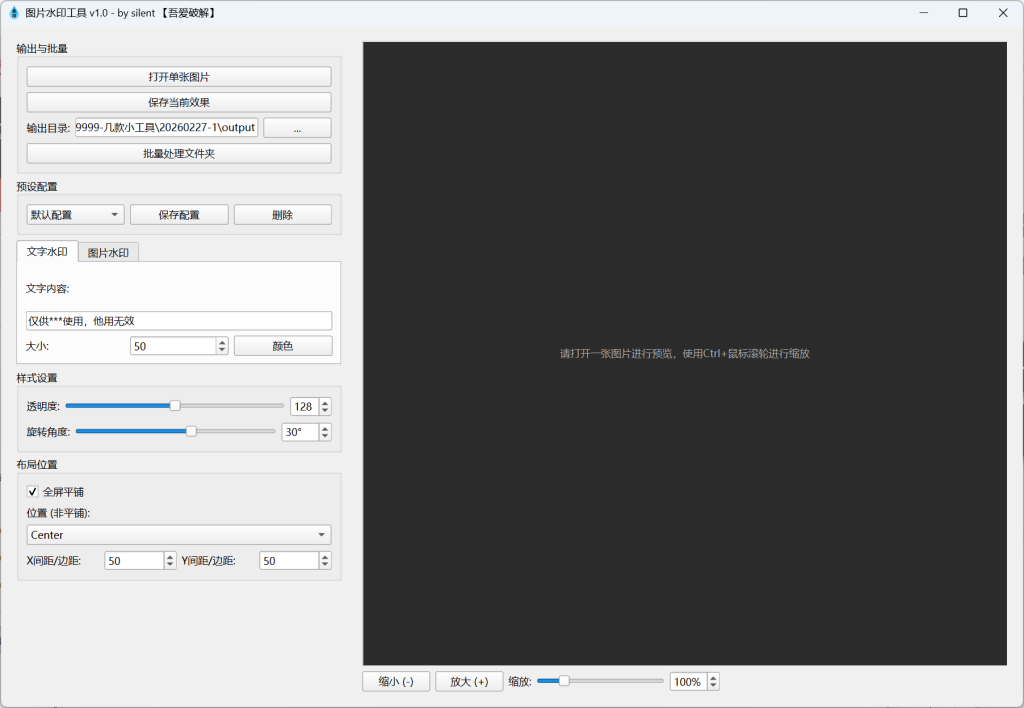This screenshot has width=1024, height=708.
Task: Increase rotation angle with the up stepper arrow
Action: tap(325, 428)
